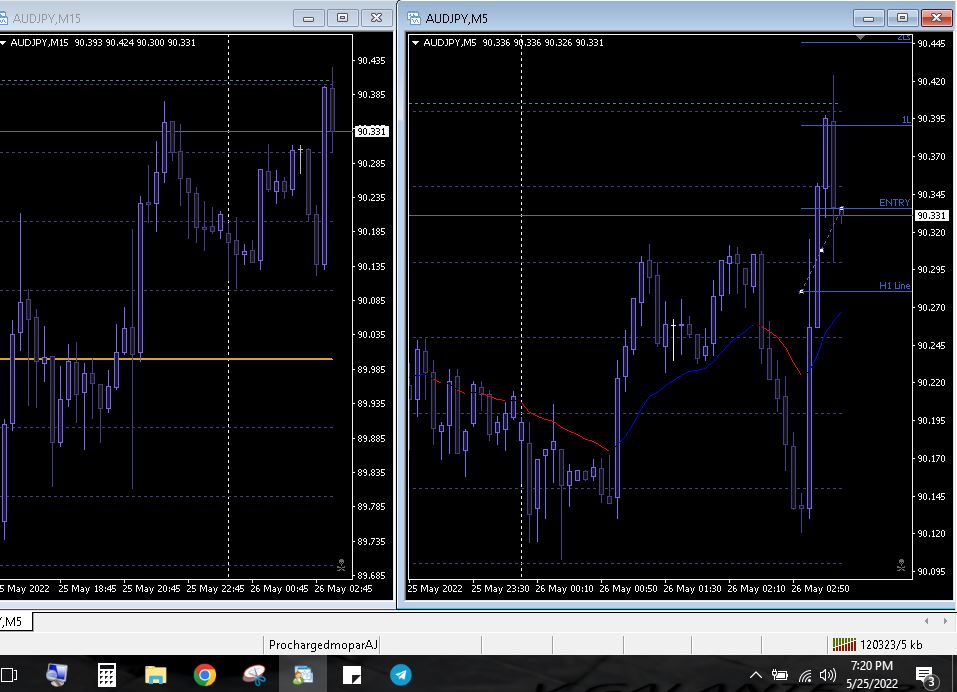
Task: Open Snipping Tool from the taskbar
Action: [254, 675]
